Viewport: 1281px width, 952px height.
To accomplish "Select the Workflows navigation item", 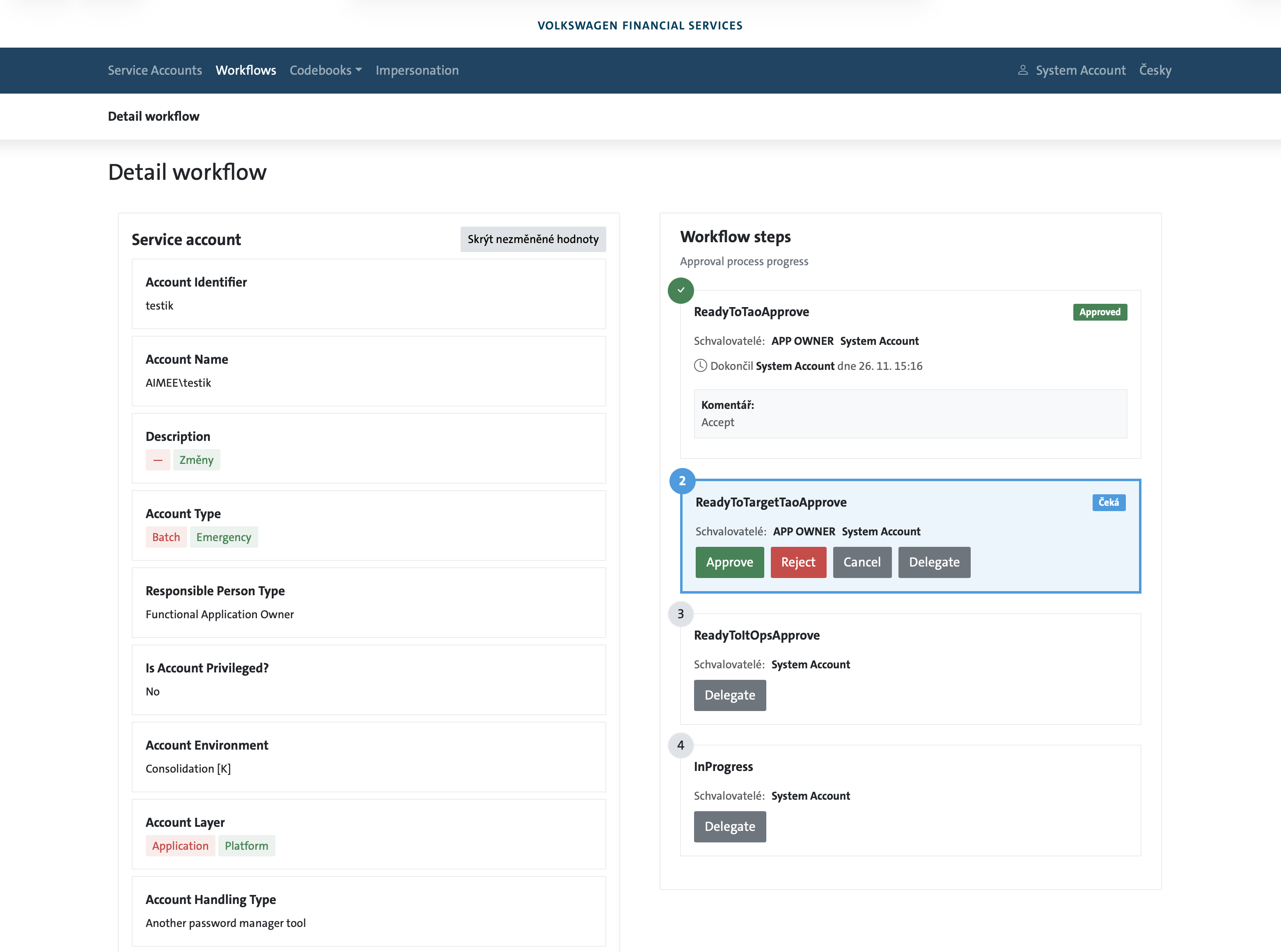I will tap(245, 70).
